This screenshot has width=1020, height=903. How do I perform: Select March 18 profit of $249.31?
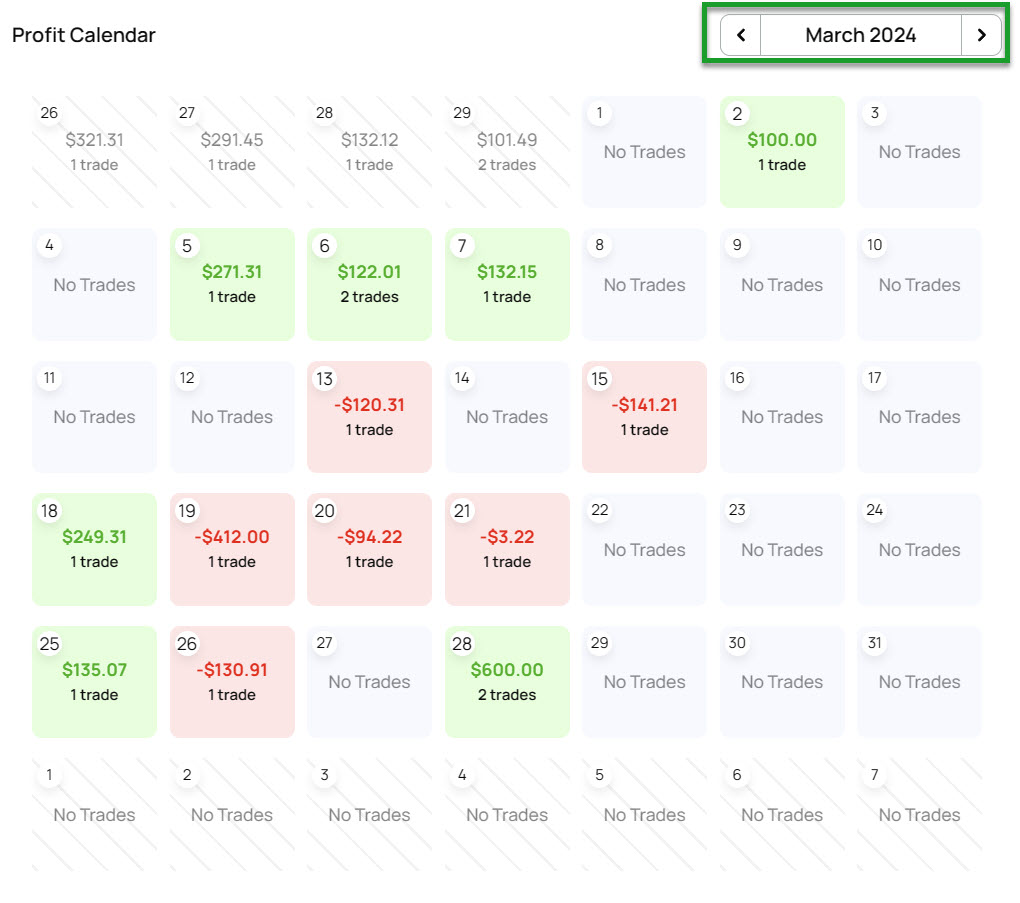coord(94,549)
